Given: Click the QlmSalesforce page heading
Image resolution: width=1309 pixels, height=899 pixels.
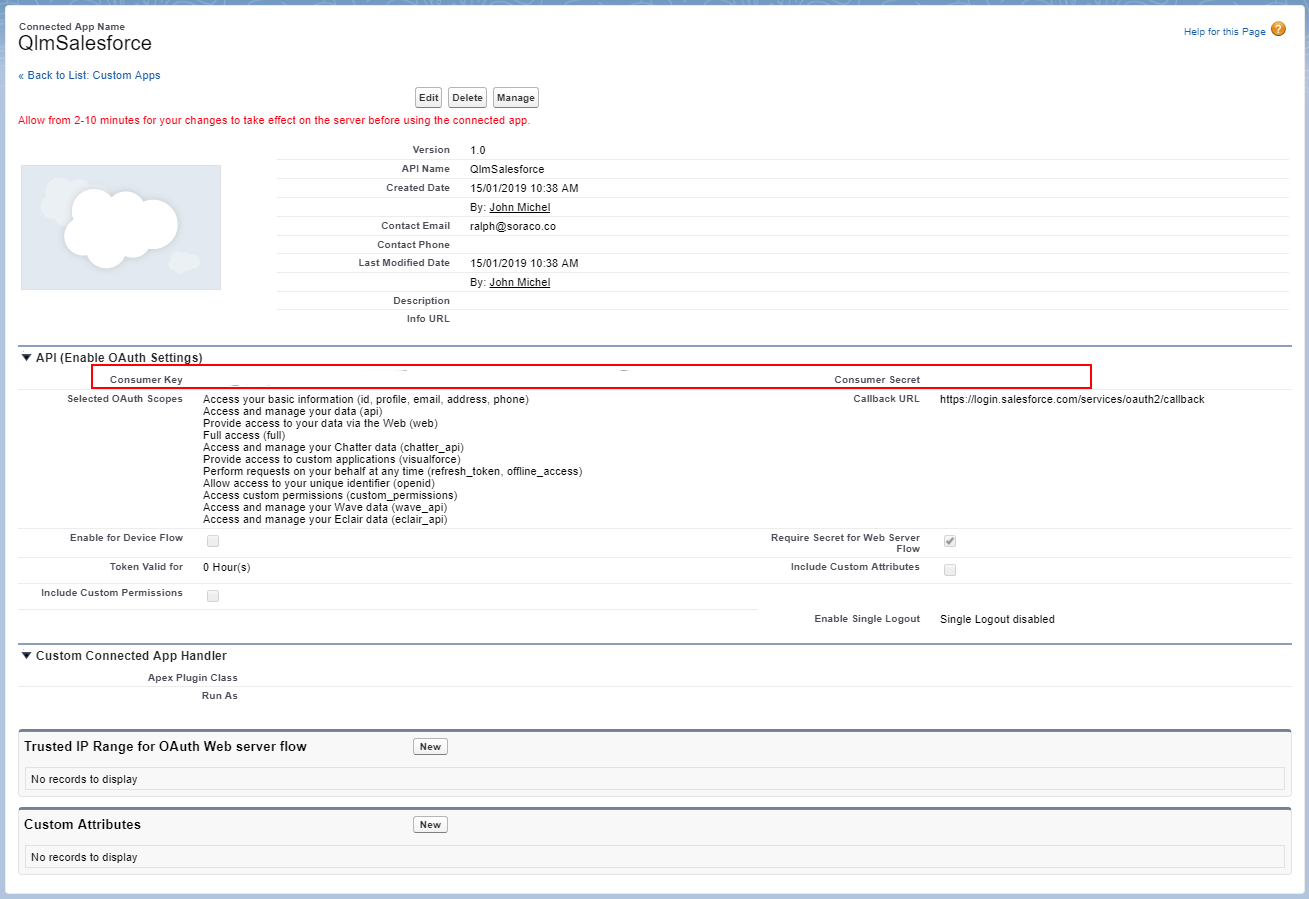Looking at the screenshot, I should point(85,44).
